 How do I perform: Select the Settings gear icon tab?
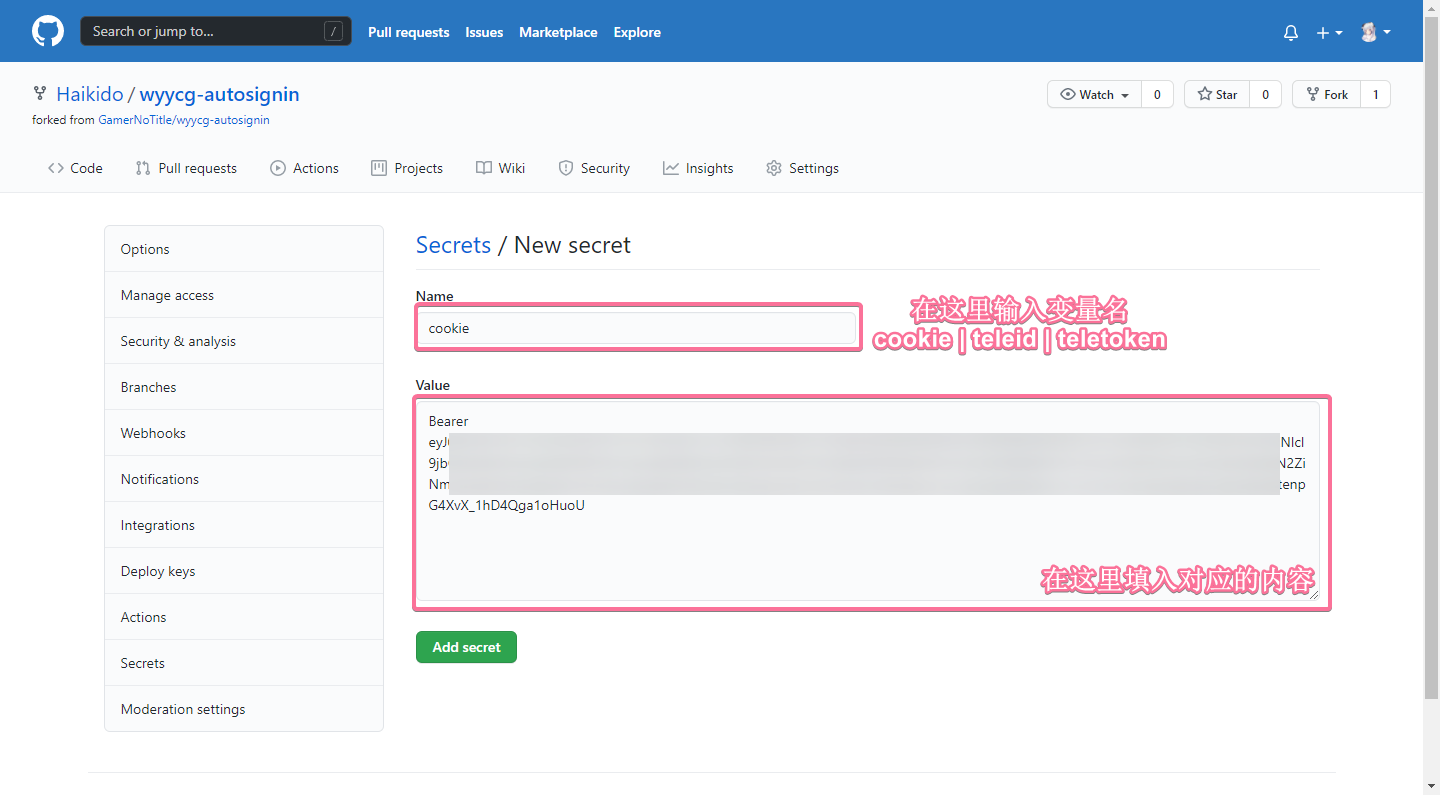coord(774,168)
